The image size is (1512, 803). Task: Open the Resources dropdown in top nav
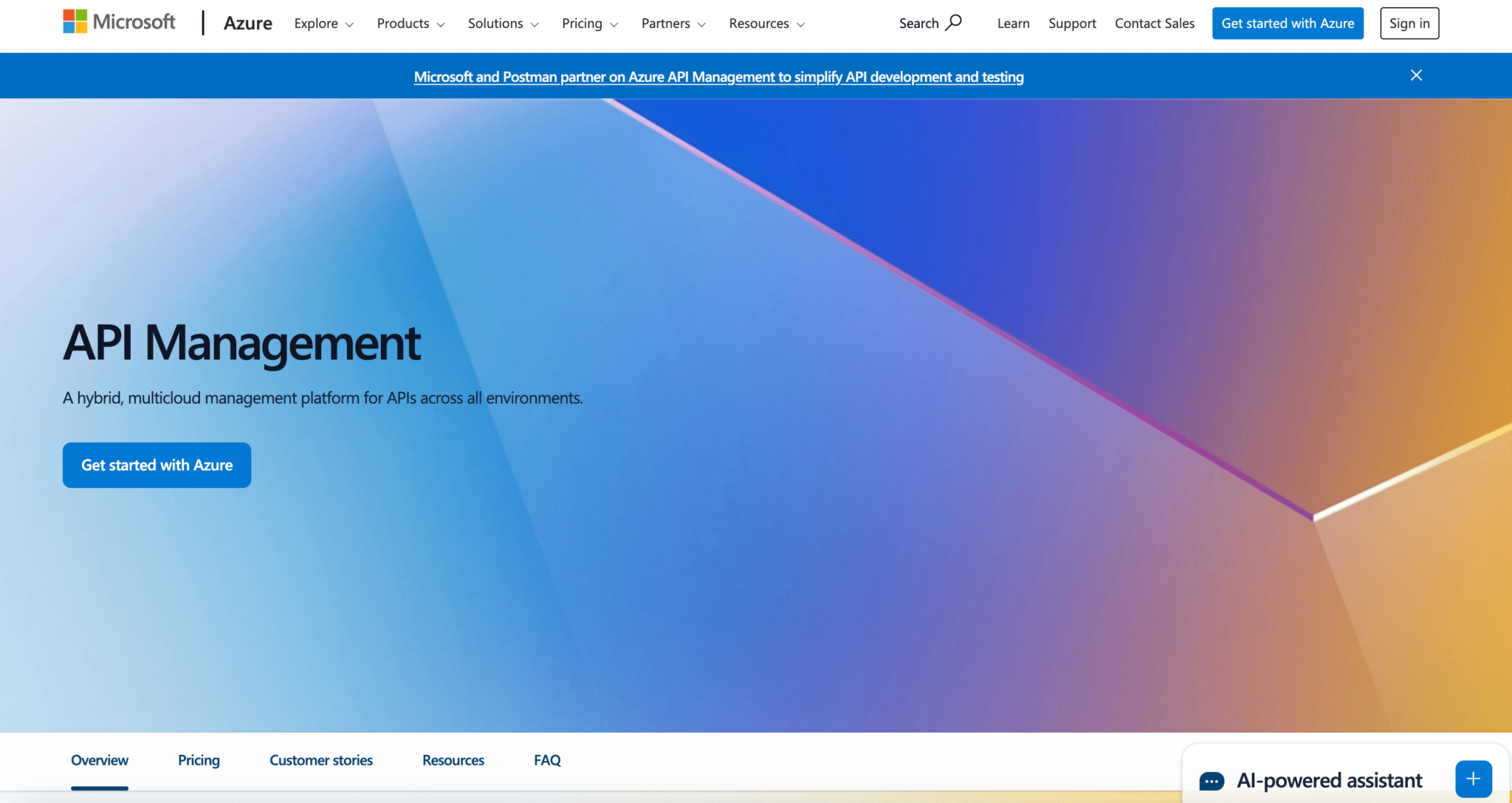(x=767, y=24)
